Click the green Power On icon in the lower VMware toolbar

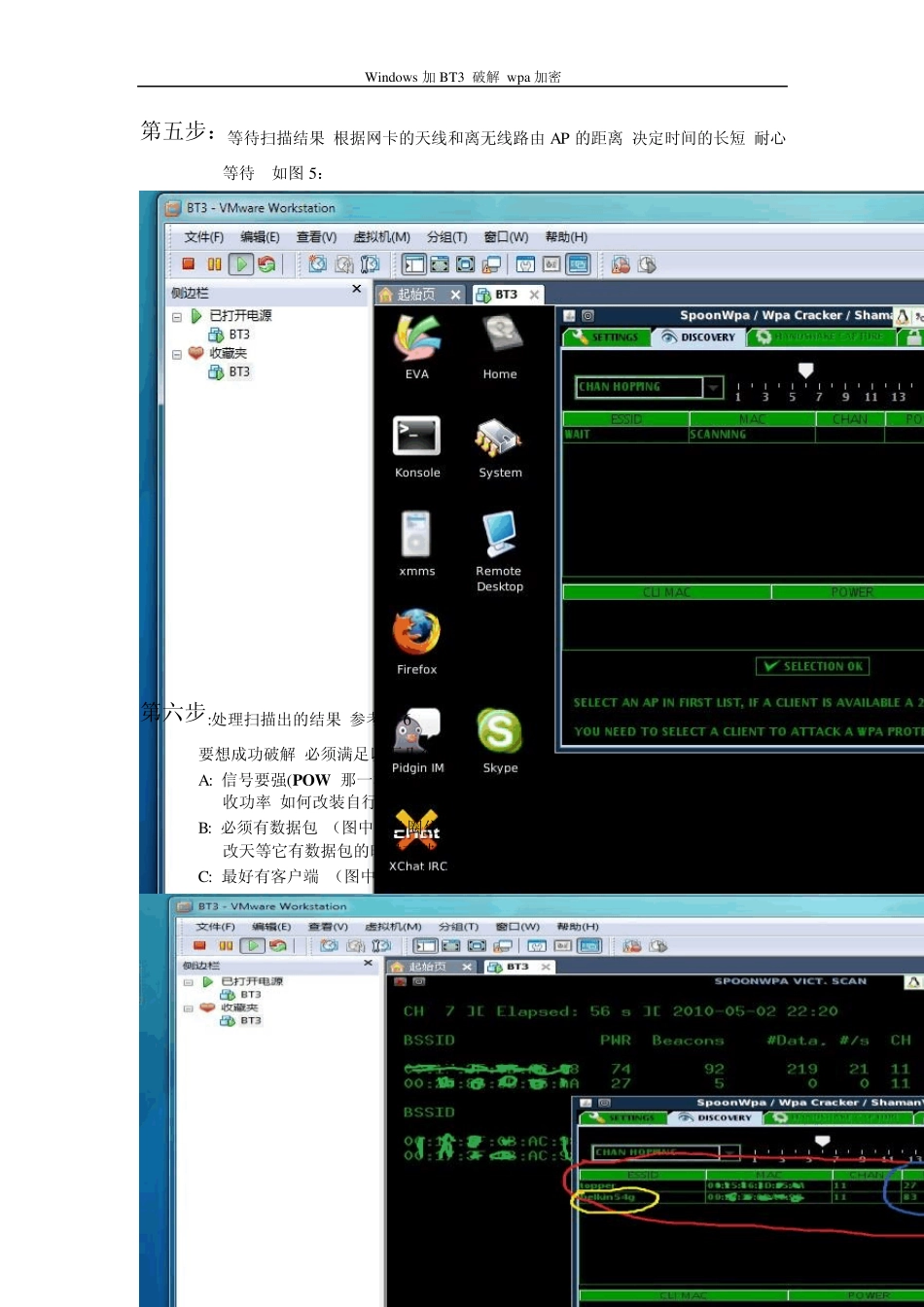tap(252, 945)
